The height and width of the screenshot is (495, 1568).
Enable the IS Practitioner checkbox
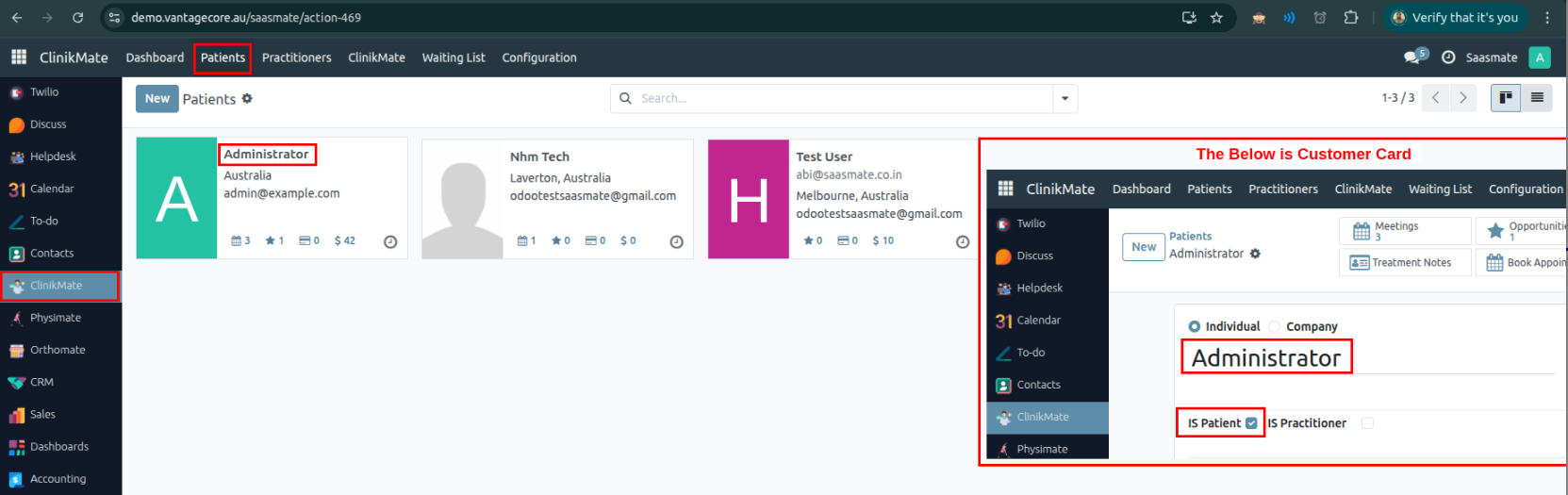pyautogui.click(x=1367, y=423)
